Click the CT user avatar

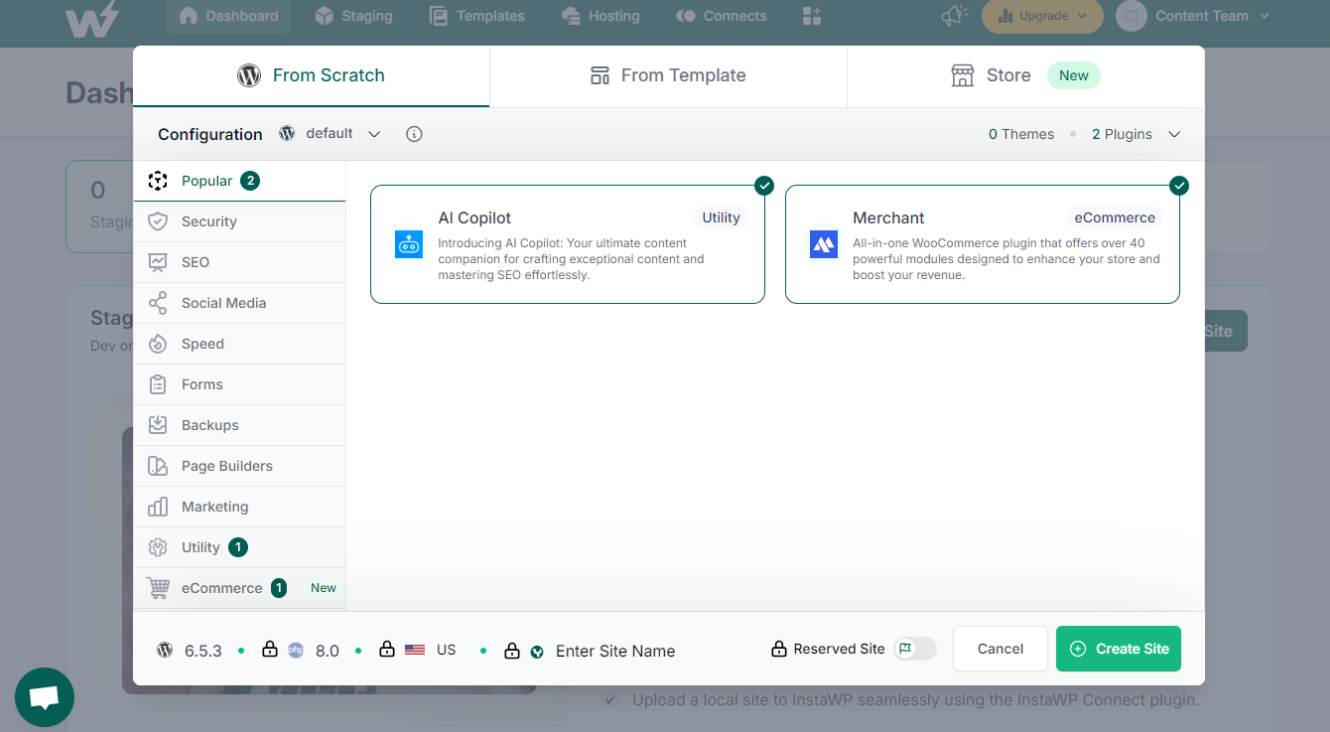1131,16
